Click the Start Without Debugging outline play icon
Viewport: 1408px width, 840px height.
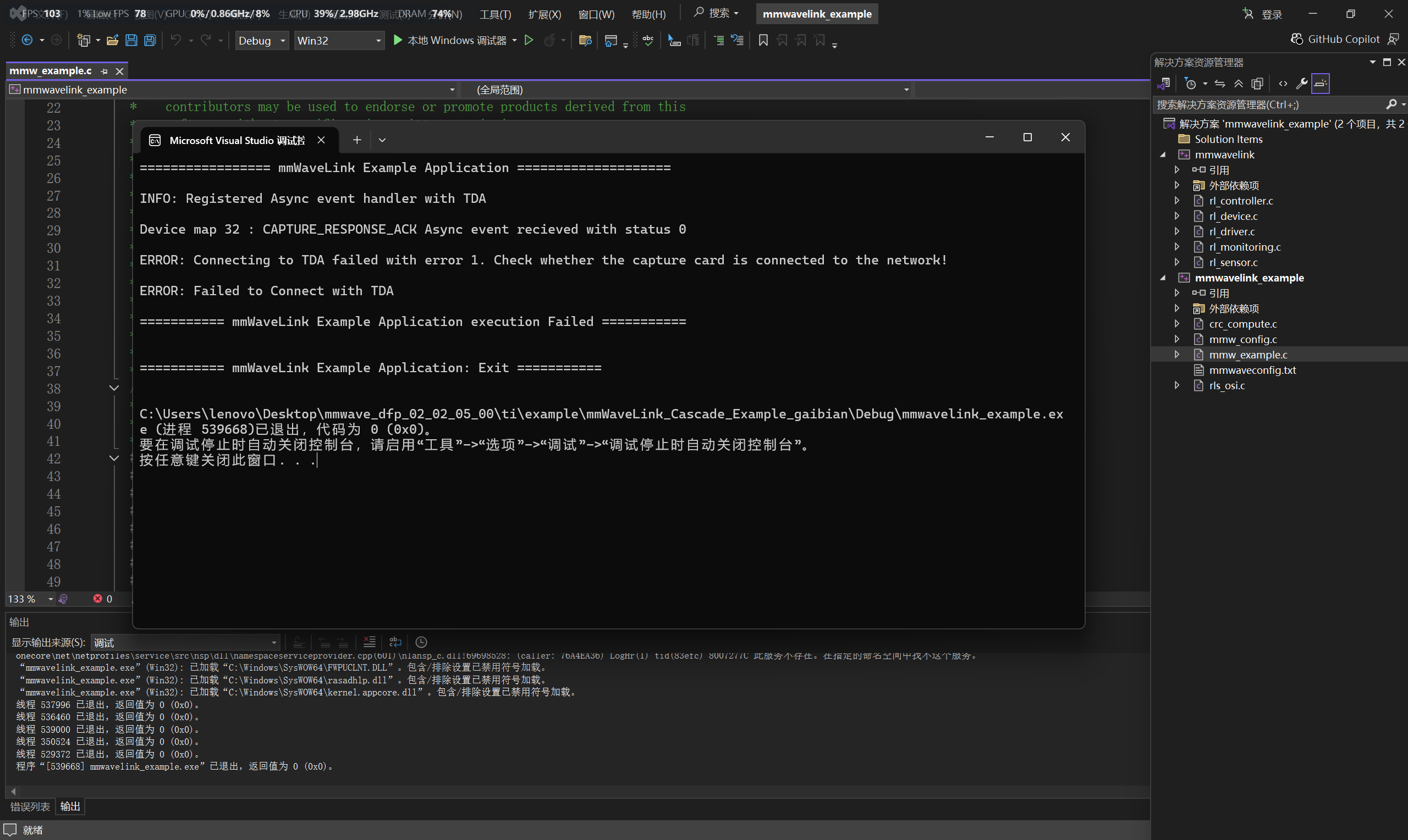pyautogui.click(x=529, y=40)
